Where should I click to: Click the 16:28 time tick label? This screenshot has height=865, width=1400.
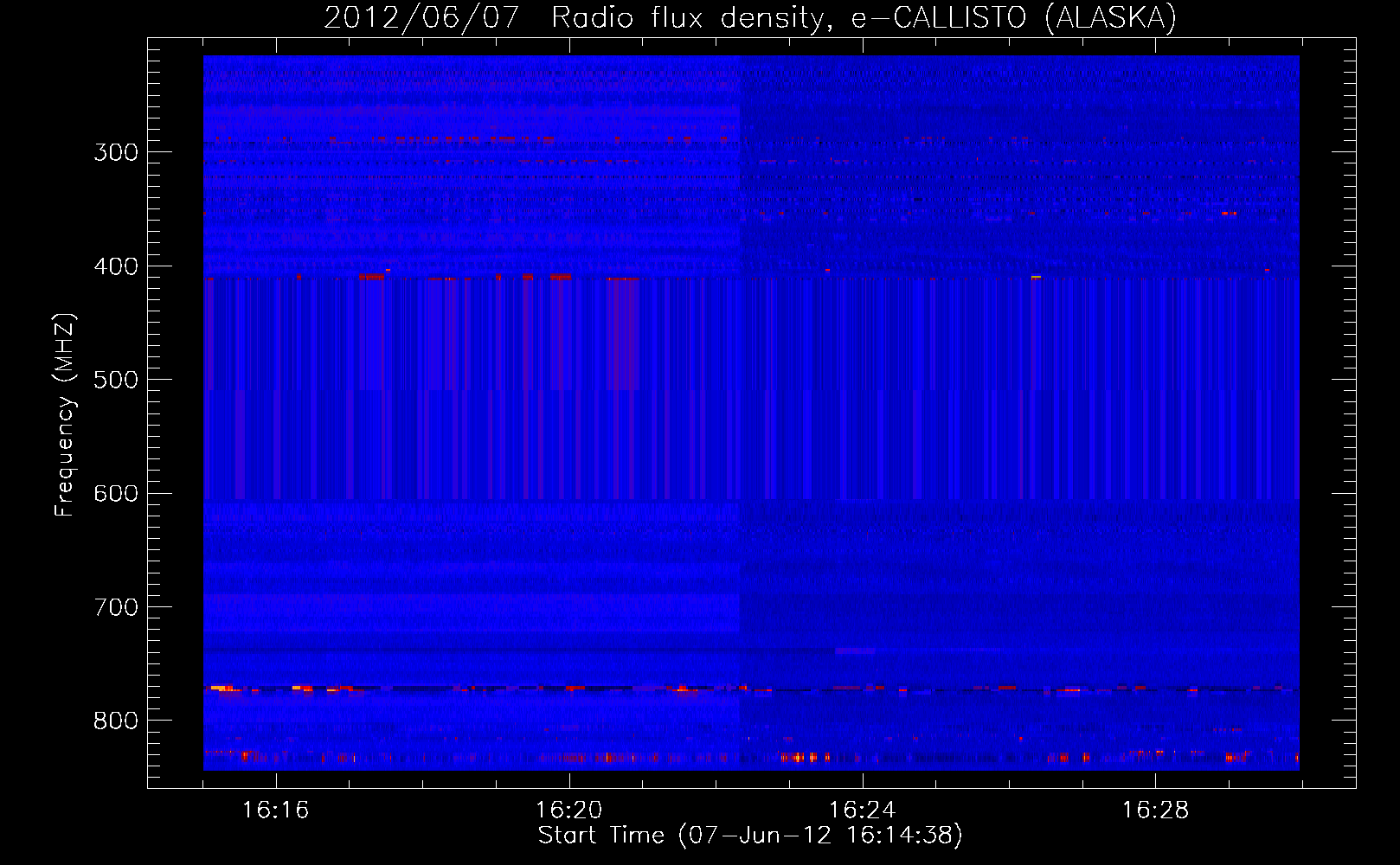click(1155, 811)
